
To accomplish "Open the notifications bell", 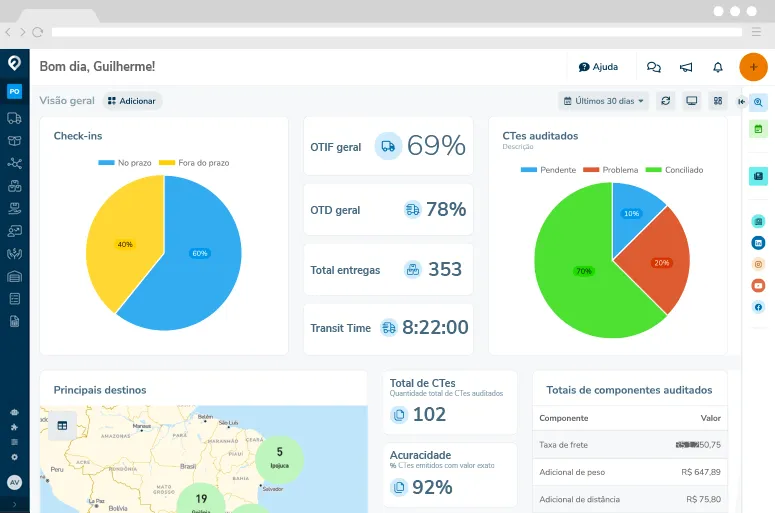I will (x=718, y=67).
